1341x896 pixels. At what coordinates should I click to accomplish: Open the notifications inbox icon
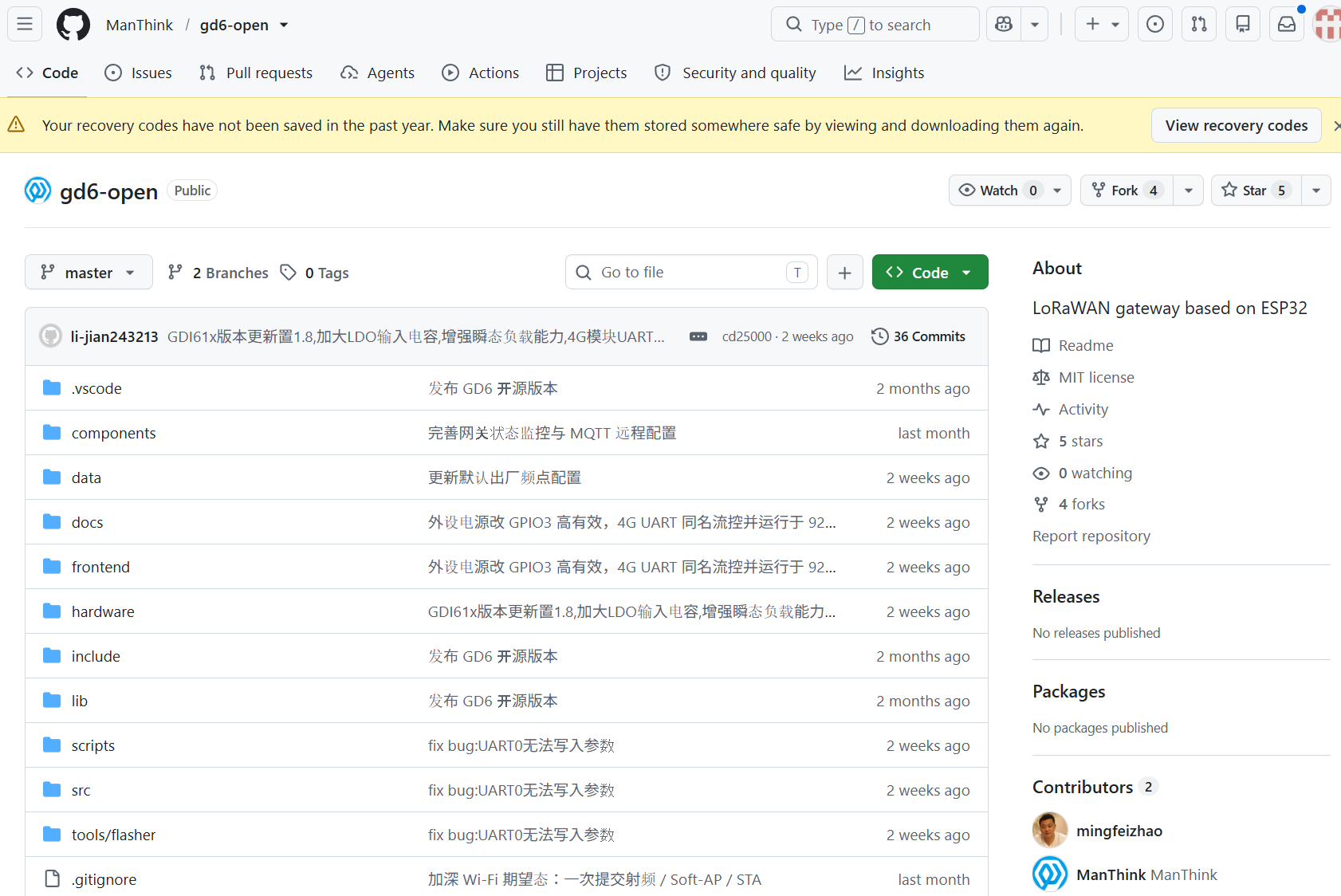tap(1287, 25)
